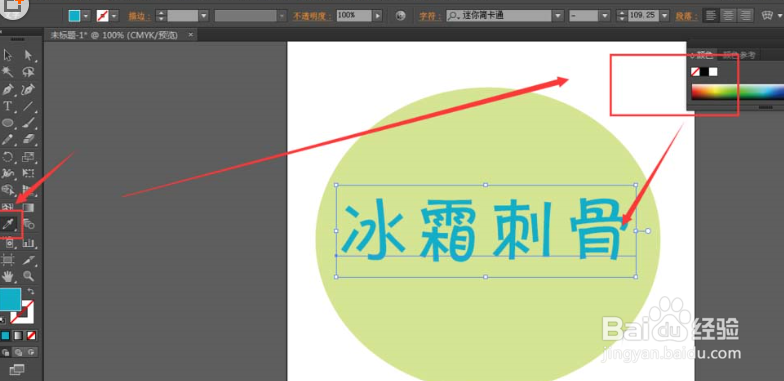Select the Curvature tool

click(28, 90)
